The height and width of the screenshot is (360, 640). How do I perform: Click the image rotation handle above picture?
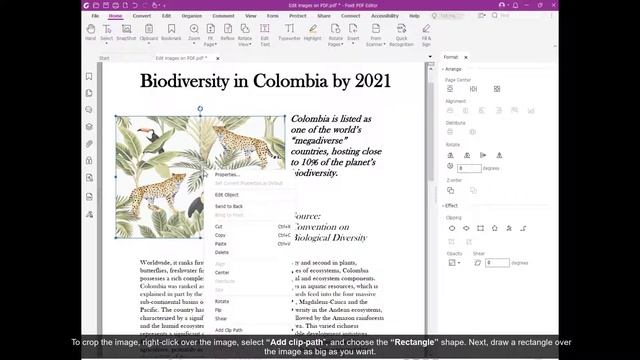tap(200, 109)
